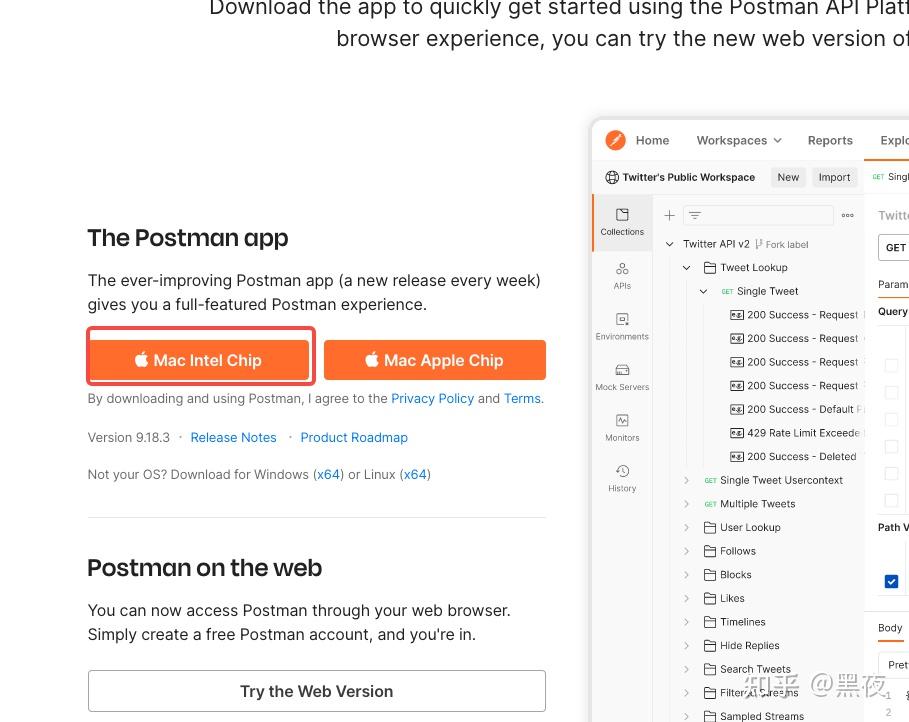Select the User Lookup folder icon
The height and width of the screenshot is (722, 909).
click(x=710, y=527)
